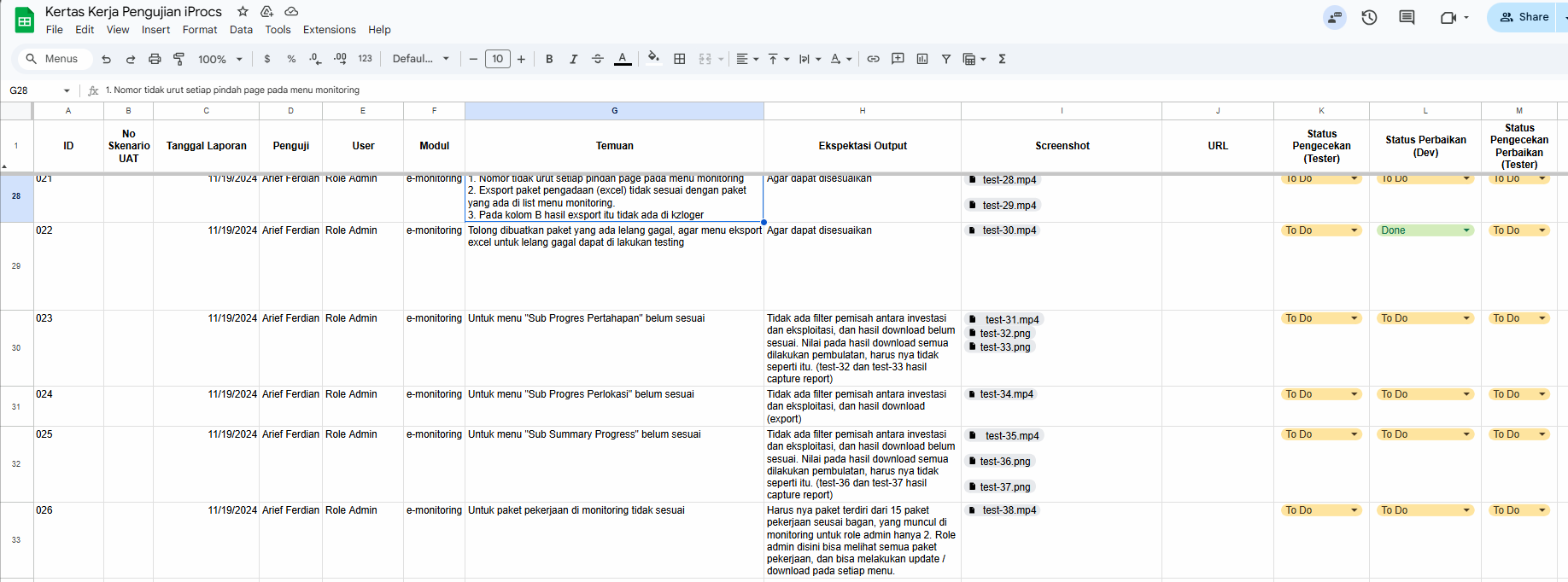Open the comments panel icon
1568x582 pixels.
[1407, 17]
